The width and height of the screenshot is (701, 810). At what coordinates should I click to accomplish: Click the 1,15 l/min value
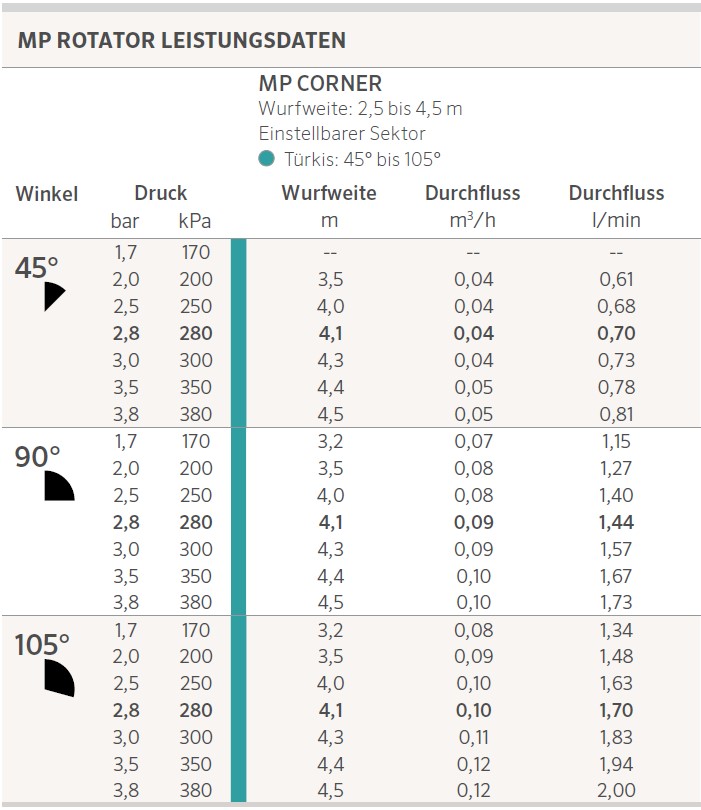tap(616, 441)
